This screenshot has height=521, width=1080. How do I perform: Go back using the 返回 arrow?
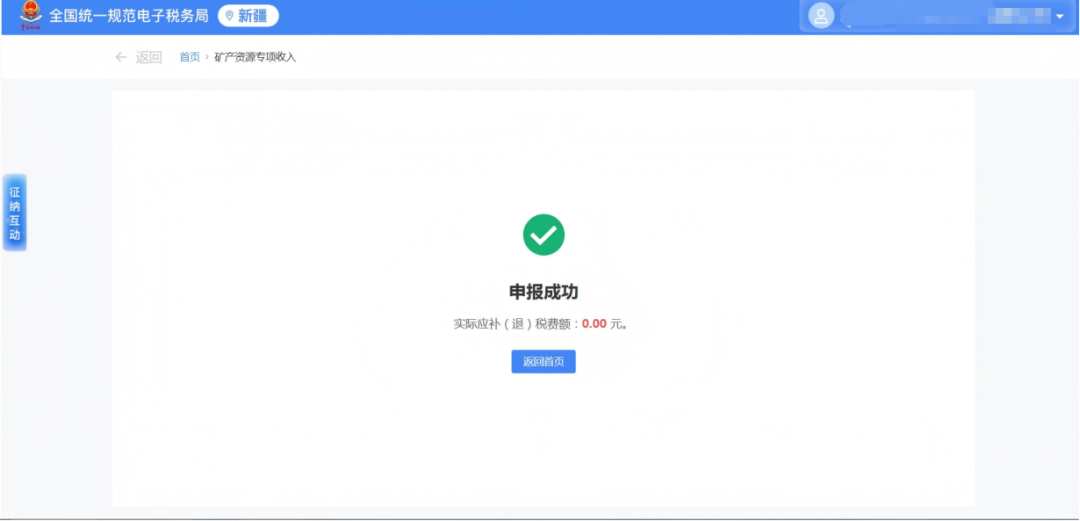pyautogui.click(x=121, y=57)
